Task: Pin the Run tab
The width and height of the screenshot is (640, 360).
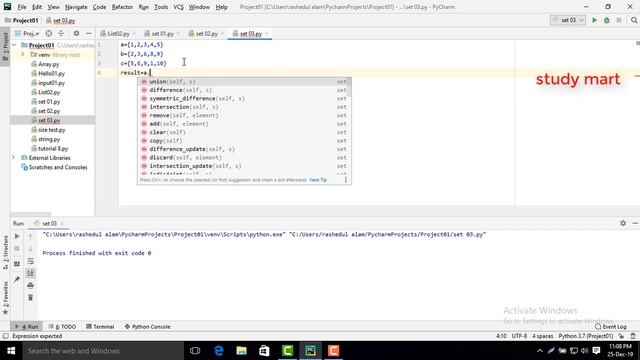Action: (x=17, y=279)
